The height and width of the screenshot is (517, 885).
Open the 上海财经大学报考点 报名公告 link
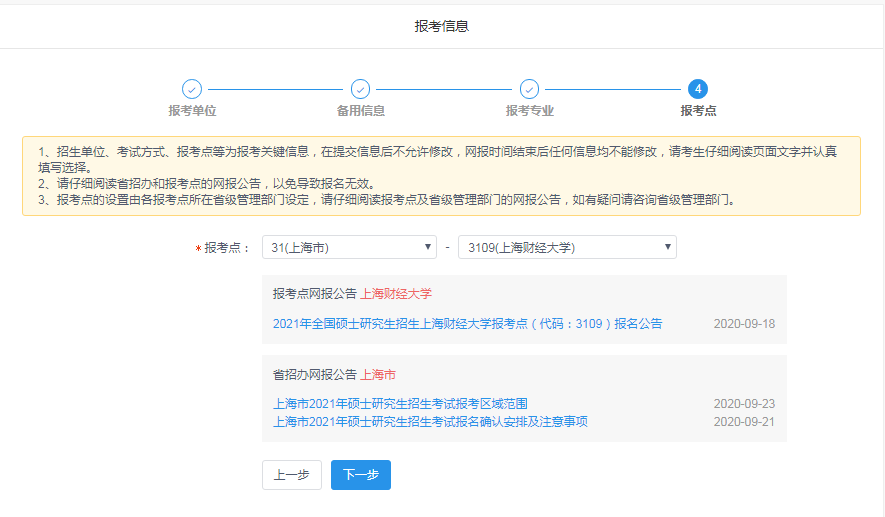tap(467, 324)
